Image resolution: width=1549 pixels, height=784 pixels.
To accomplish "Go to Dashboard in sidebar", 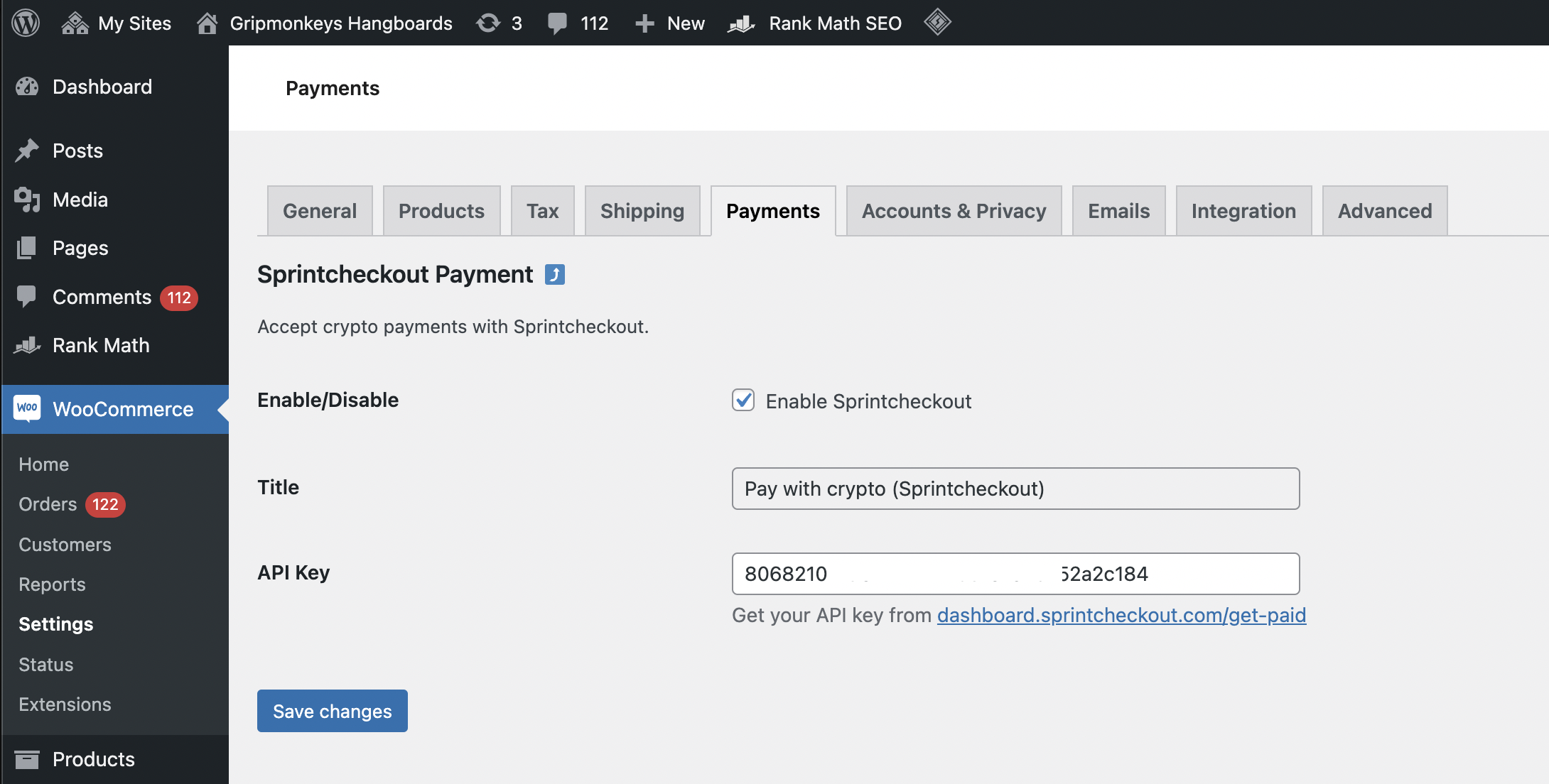I will [102, 87].
